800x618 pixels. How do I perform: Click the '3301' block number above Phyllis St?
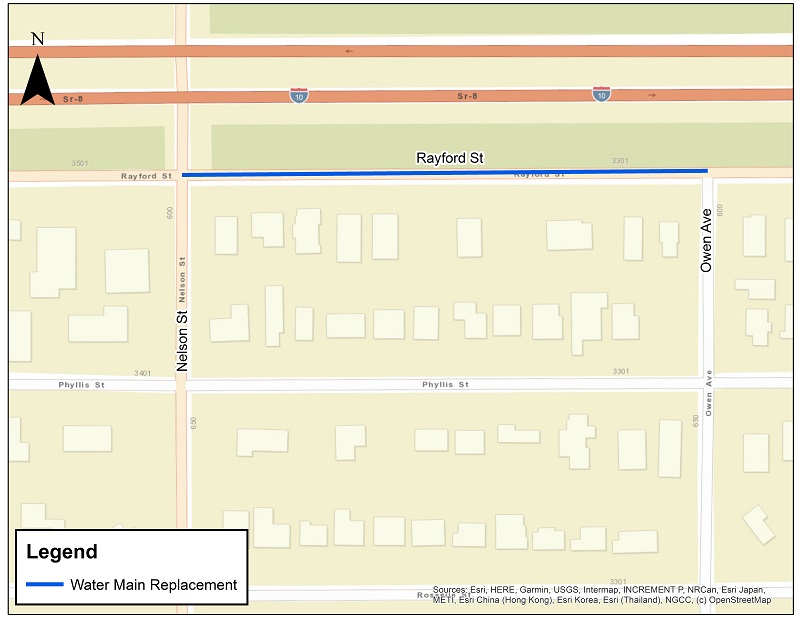[x=621, y=371]
